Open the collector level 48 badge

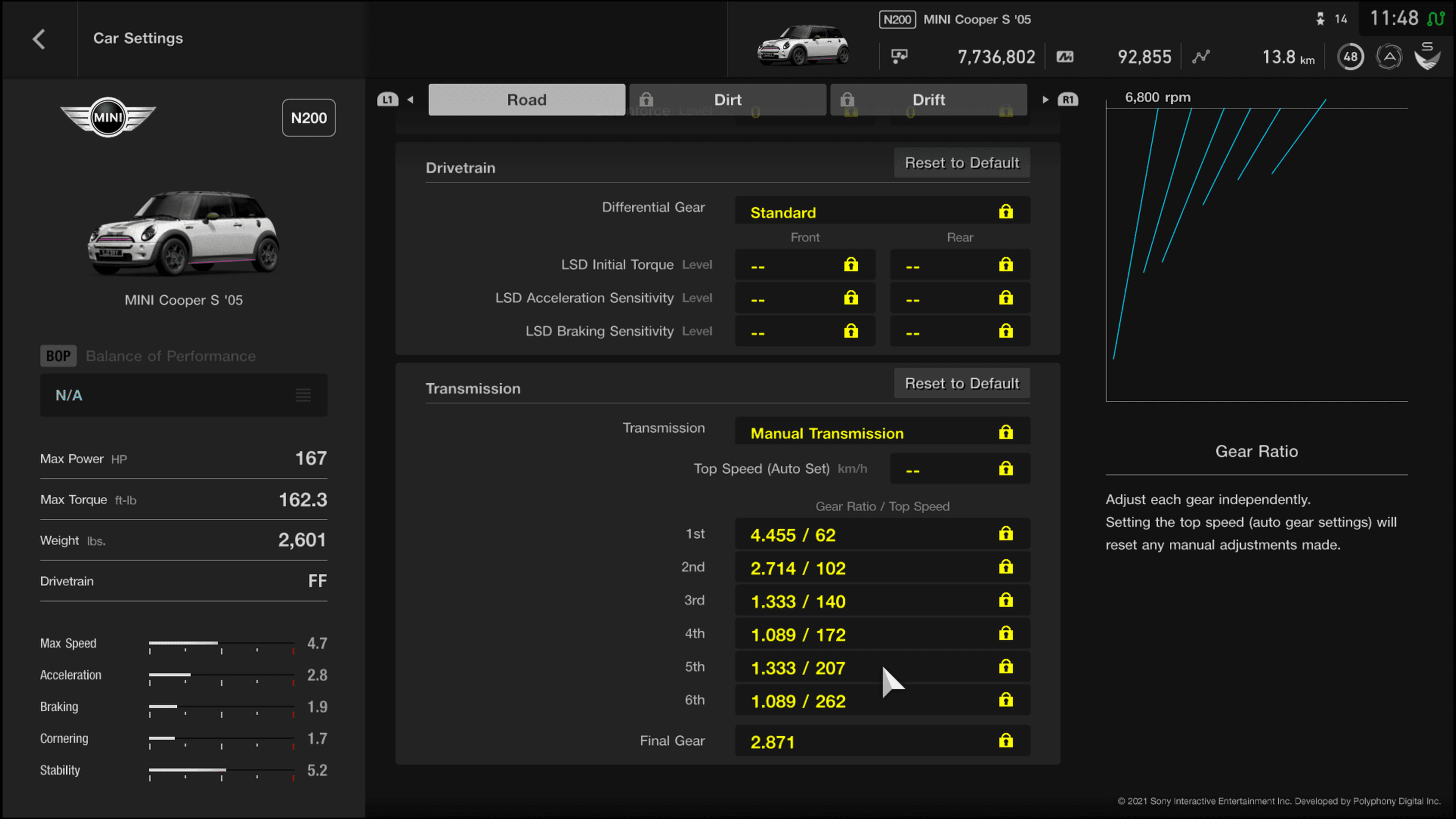(x=1350, y=56)
